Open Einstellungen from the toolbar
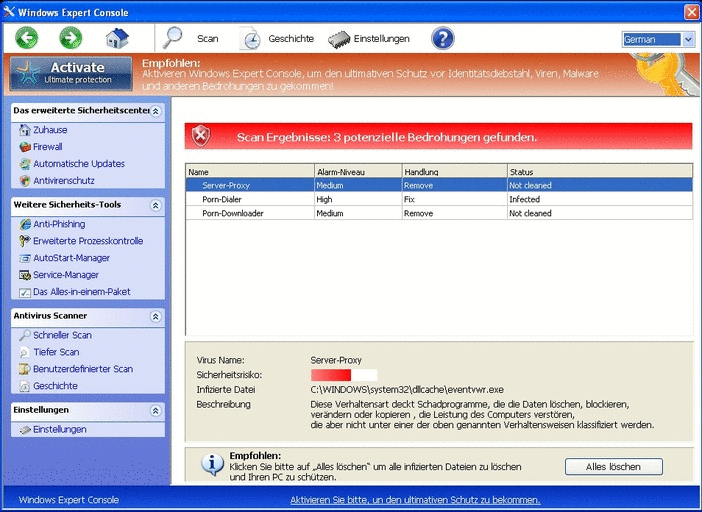 381,39
